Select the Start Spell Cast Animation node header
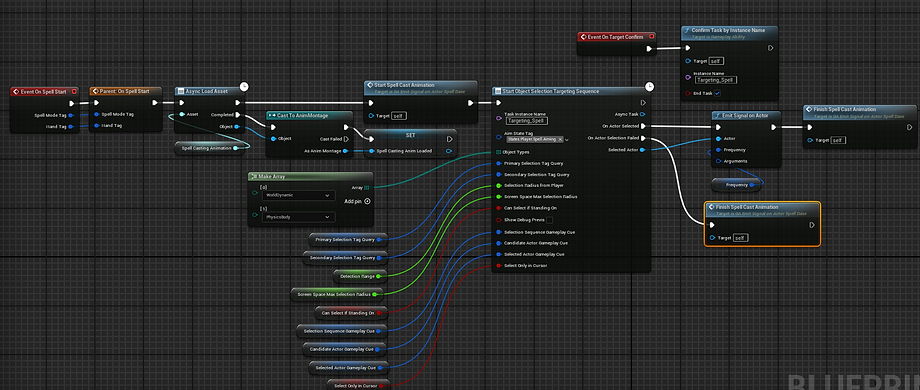Viewport: 920px width, 390px height. point(420,87)
